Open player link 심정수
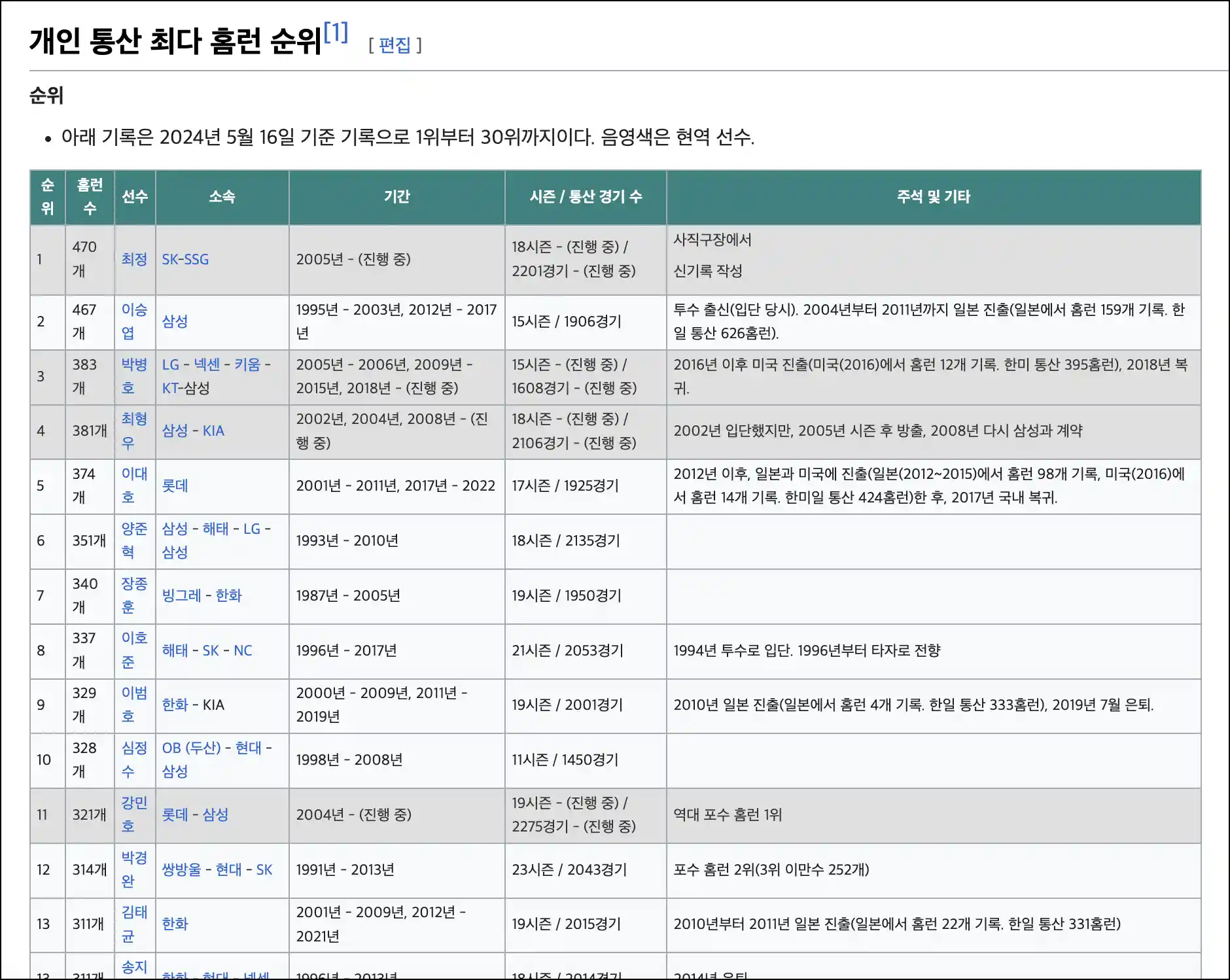 (134, 760)
